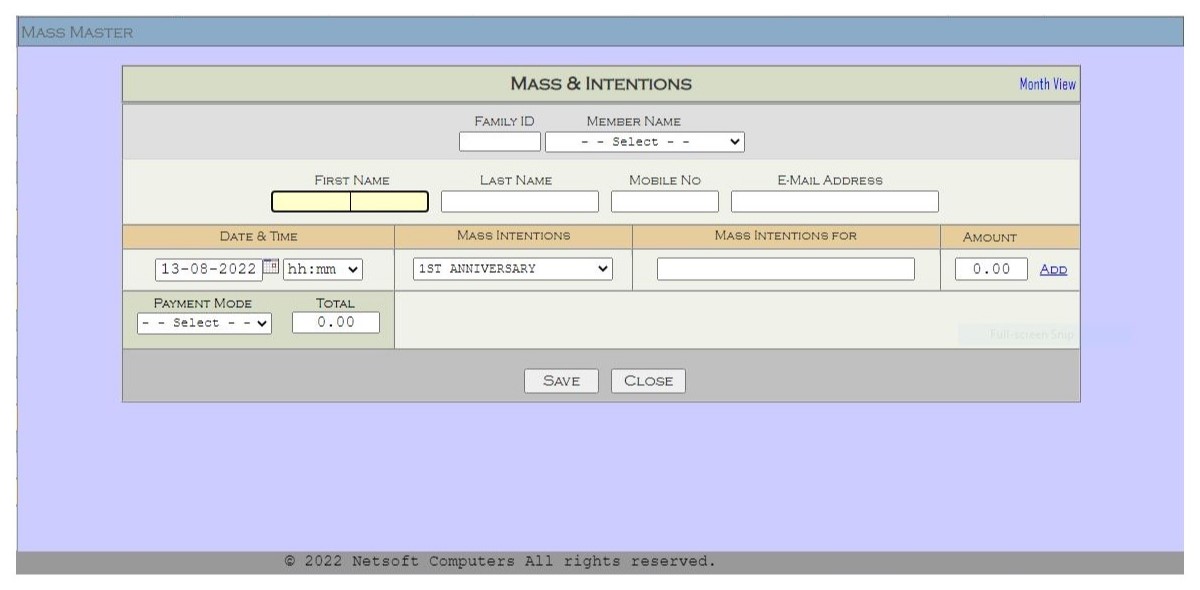
Task: Open the calendar date picker icon
Action: pos(271,267)
